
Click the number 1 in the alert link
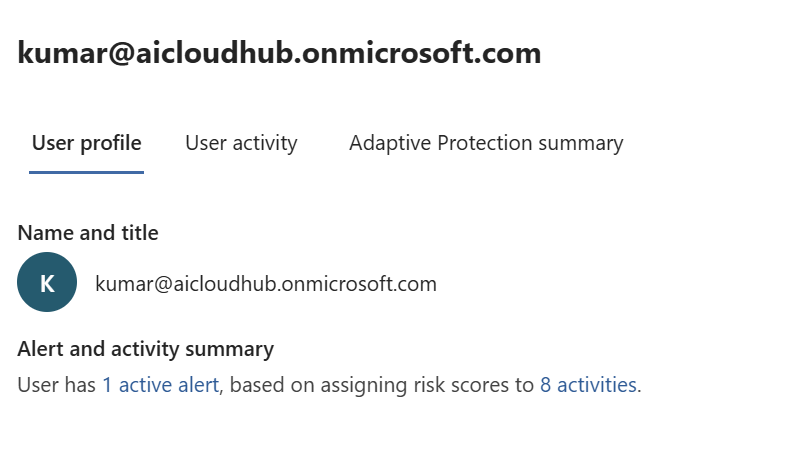(107, 384)
